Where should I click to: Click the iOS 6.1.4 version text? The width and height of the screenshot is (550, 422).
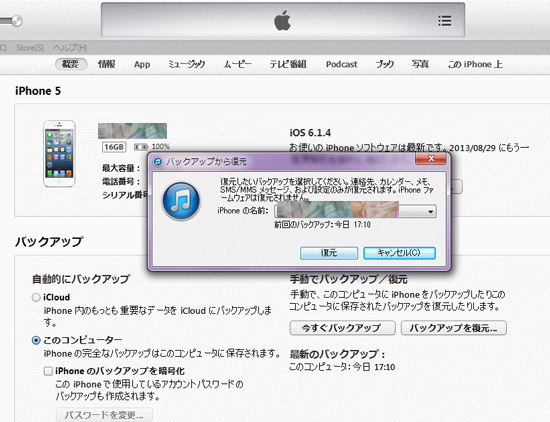click(x=310, y=133)
